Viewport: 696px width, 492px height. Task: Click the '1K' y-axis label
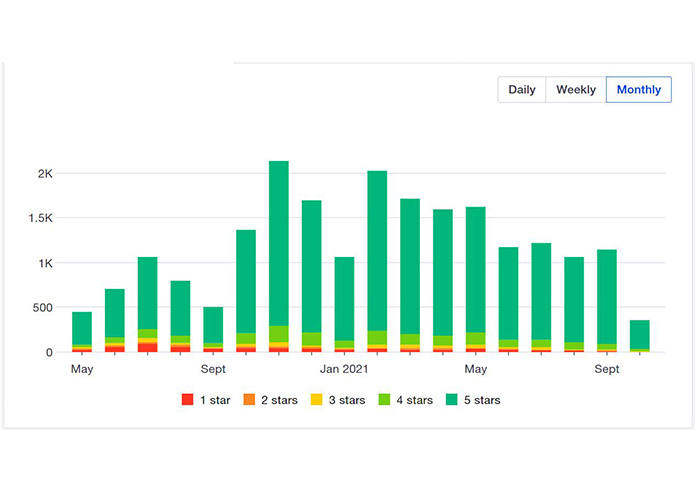point(45,263)
